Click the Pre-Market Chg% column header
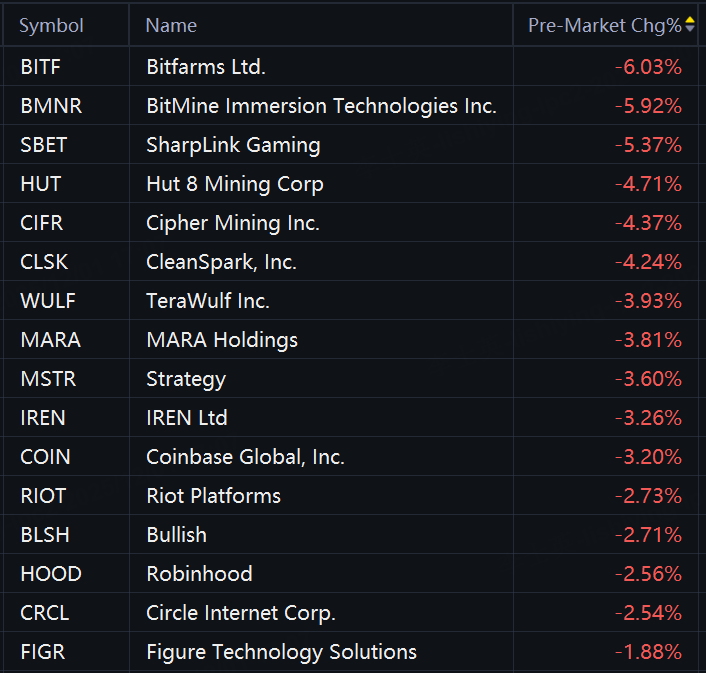The width and height of the screenshot is (706, 673). pyautogui.click(x=603, y=26)
